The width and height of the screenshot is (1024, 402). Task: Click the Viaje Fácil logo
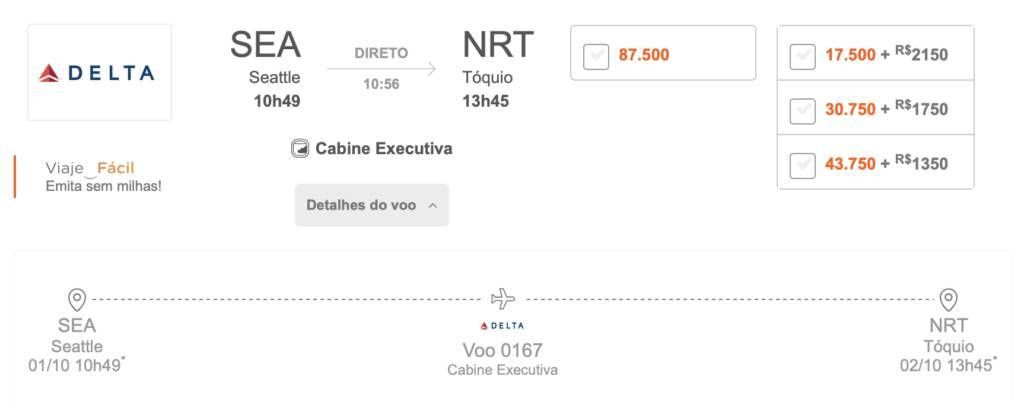coord(90,168)
